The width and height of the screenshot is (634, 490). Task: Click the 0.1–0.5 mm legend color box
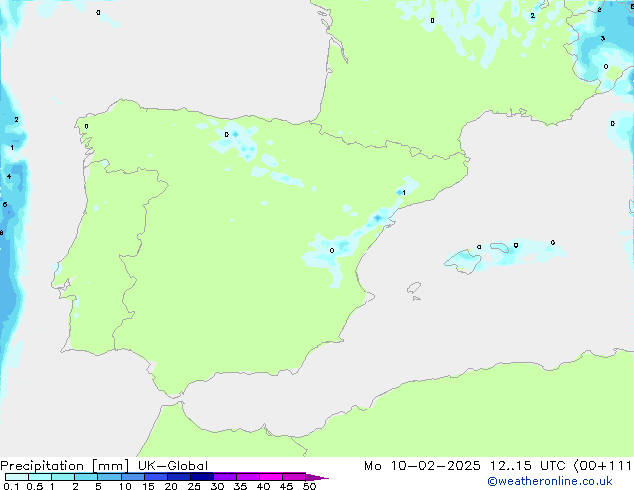[x=17, y=477]
